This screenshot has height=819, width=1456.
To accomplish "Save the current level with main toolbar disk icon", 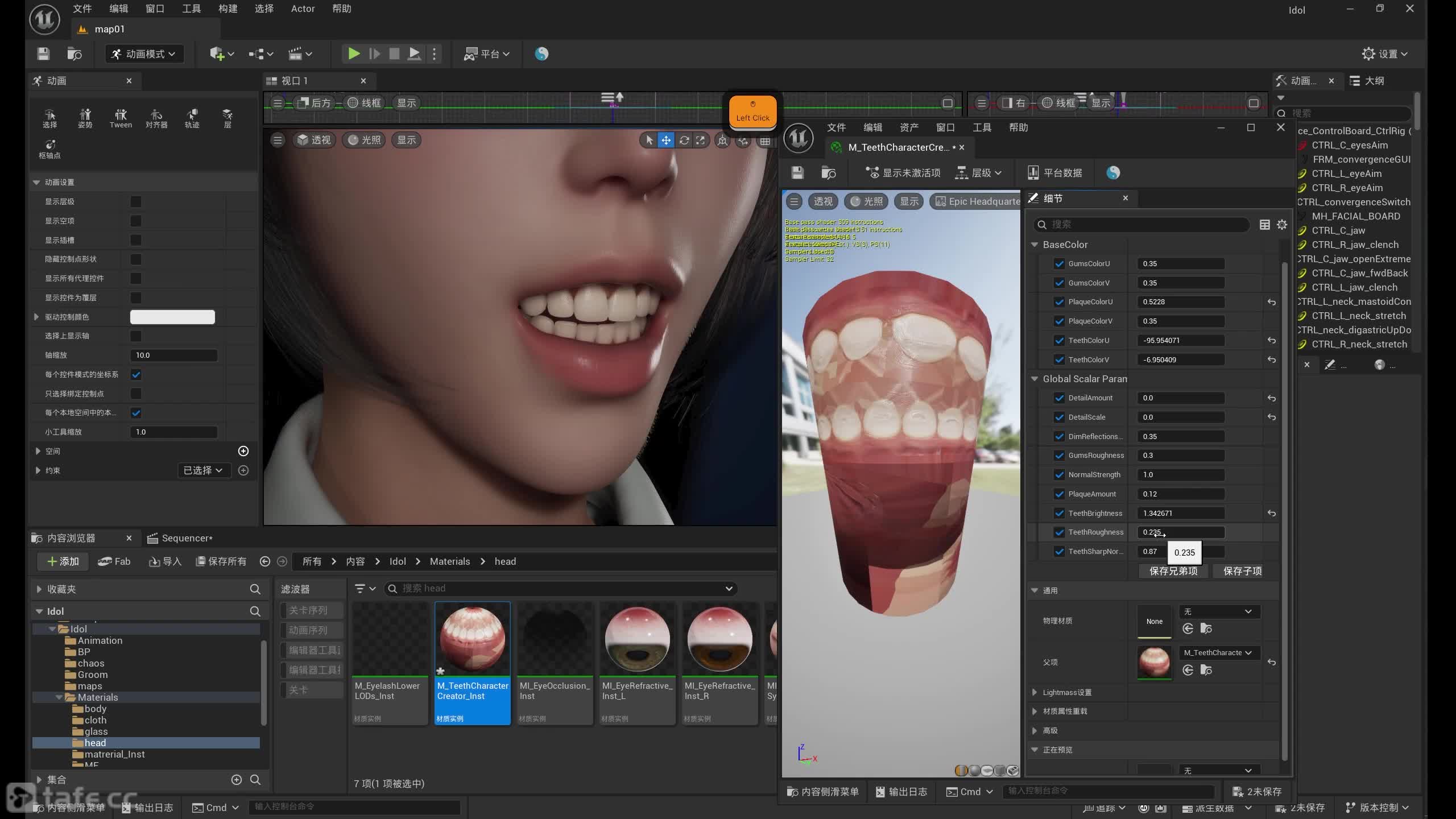I will tap(43, 53).
